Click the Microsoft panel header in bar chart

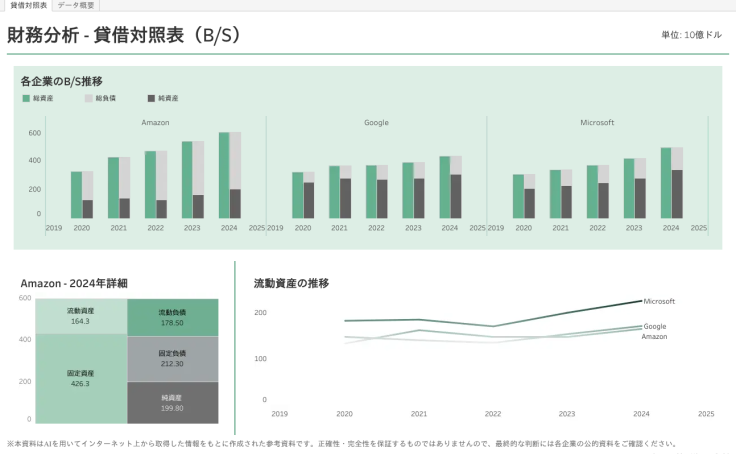[x=597, y=123]
